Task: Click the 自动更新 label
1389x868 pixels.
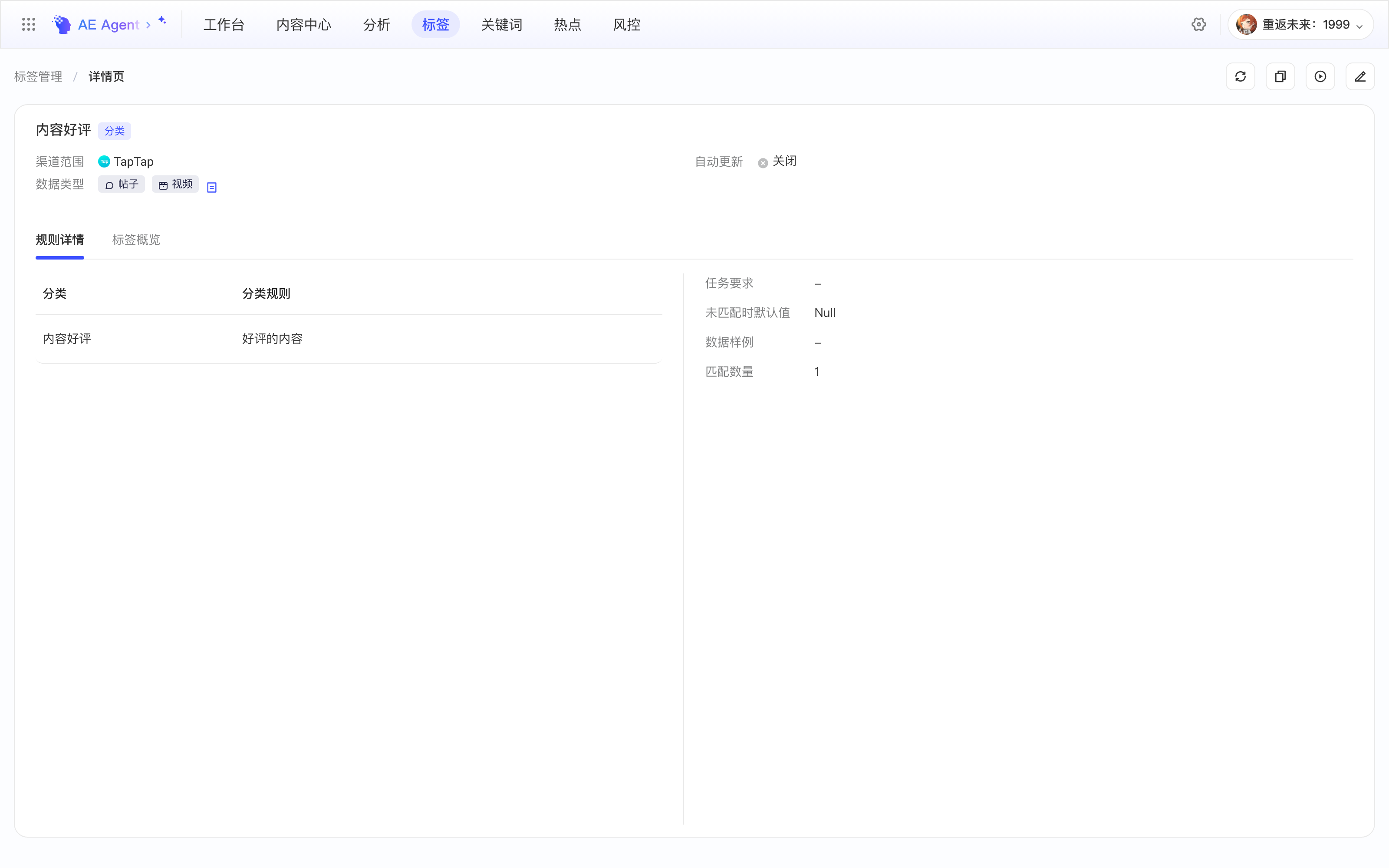Action: pos(719,162)
